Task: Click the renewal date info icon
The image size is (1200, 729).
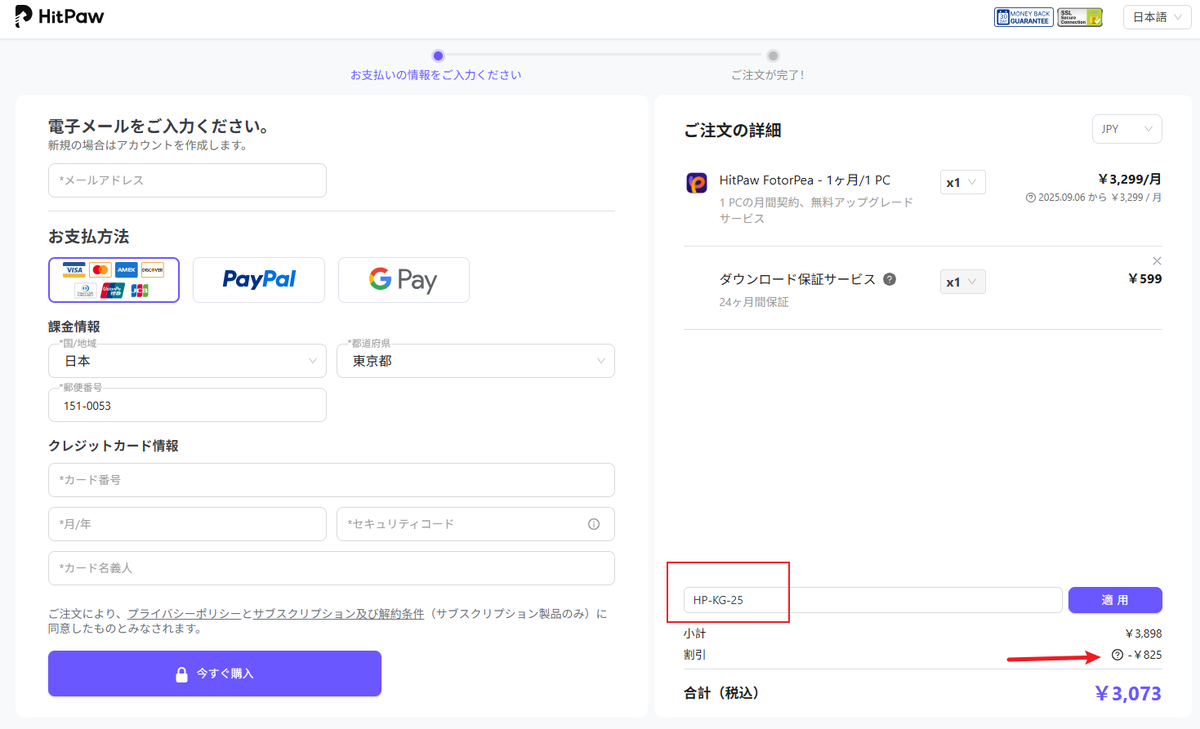Action: [x=1030, y=198]
